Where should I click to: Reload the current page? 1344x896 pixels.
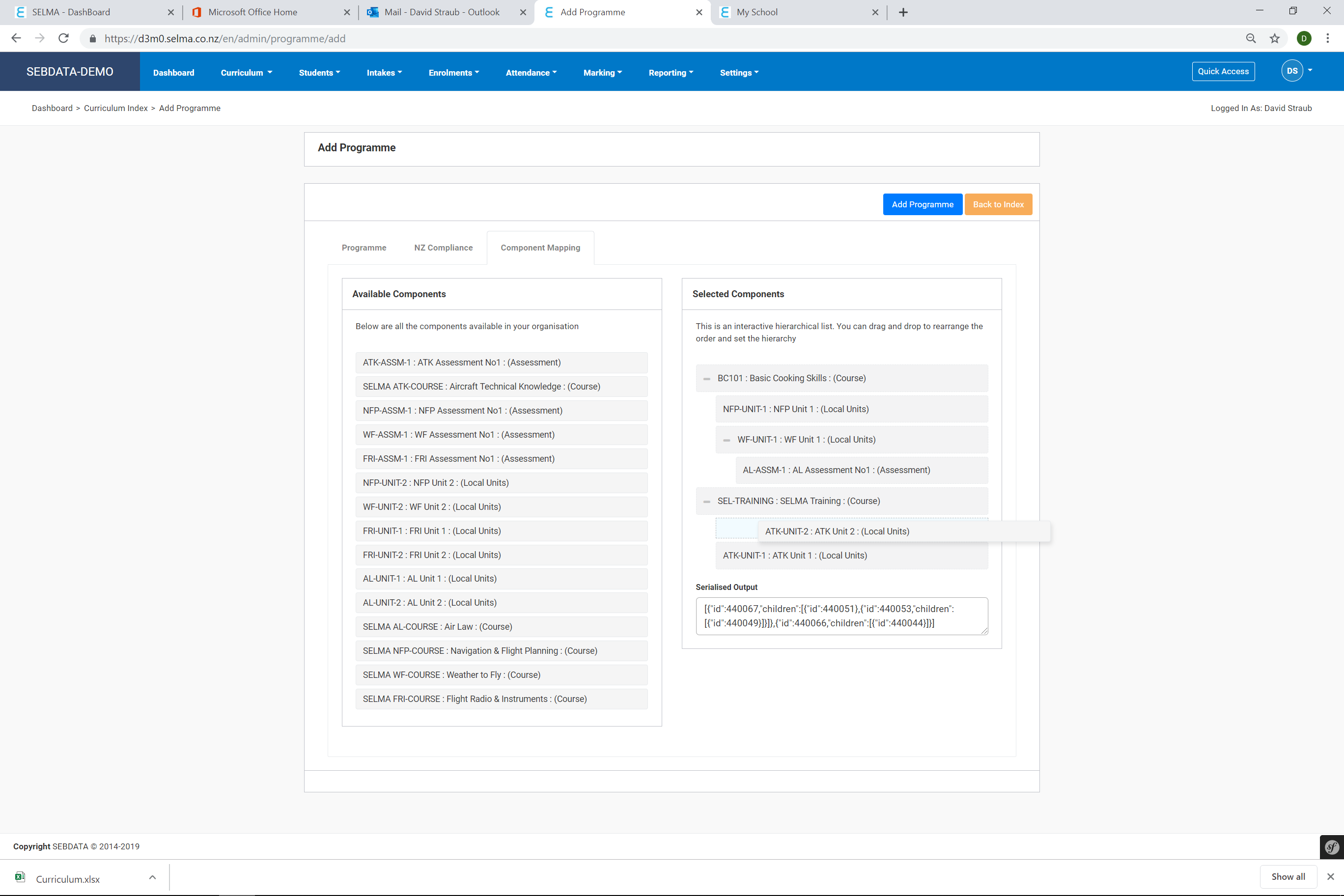(63, 38)
